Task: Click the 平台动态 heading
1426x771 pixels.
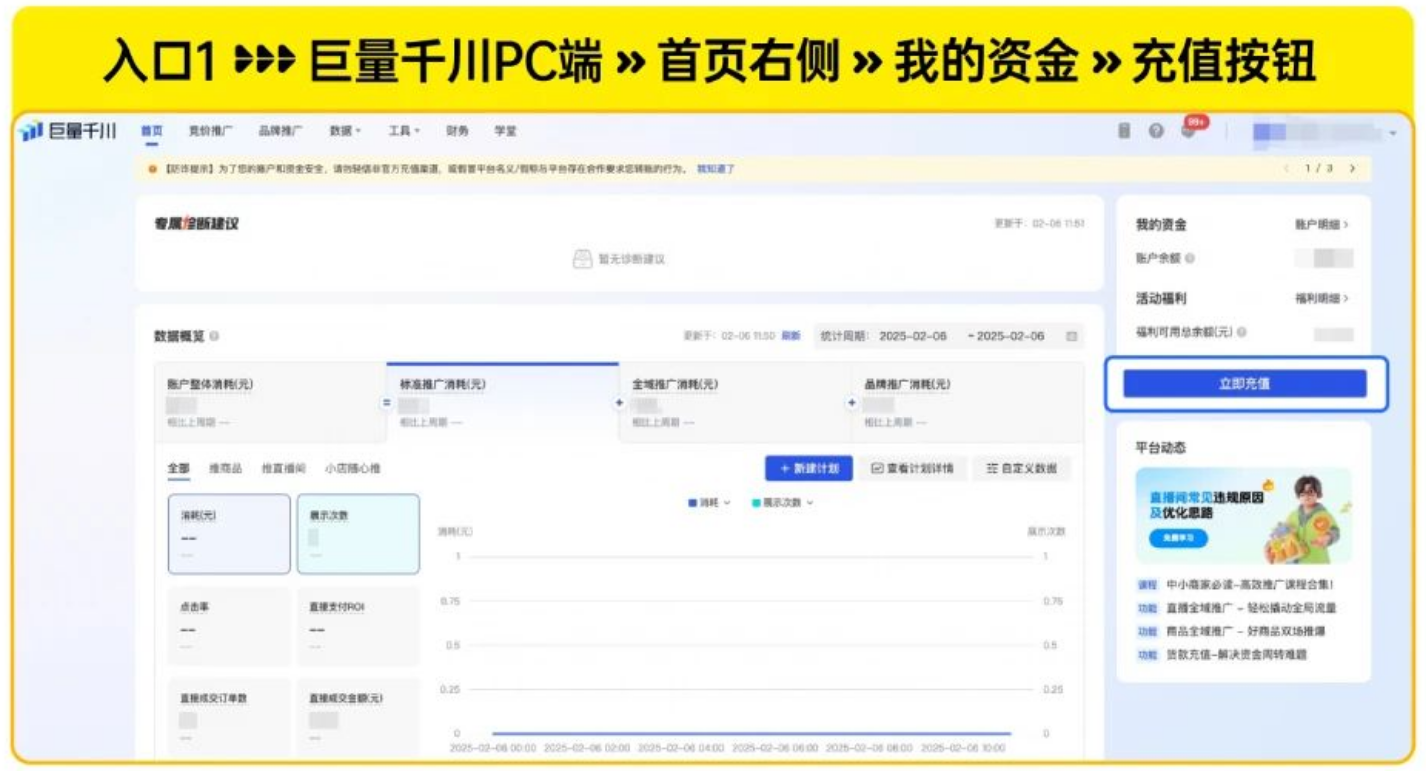Action: 1161,448
